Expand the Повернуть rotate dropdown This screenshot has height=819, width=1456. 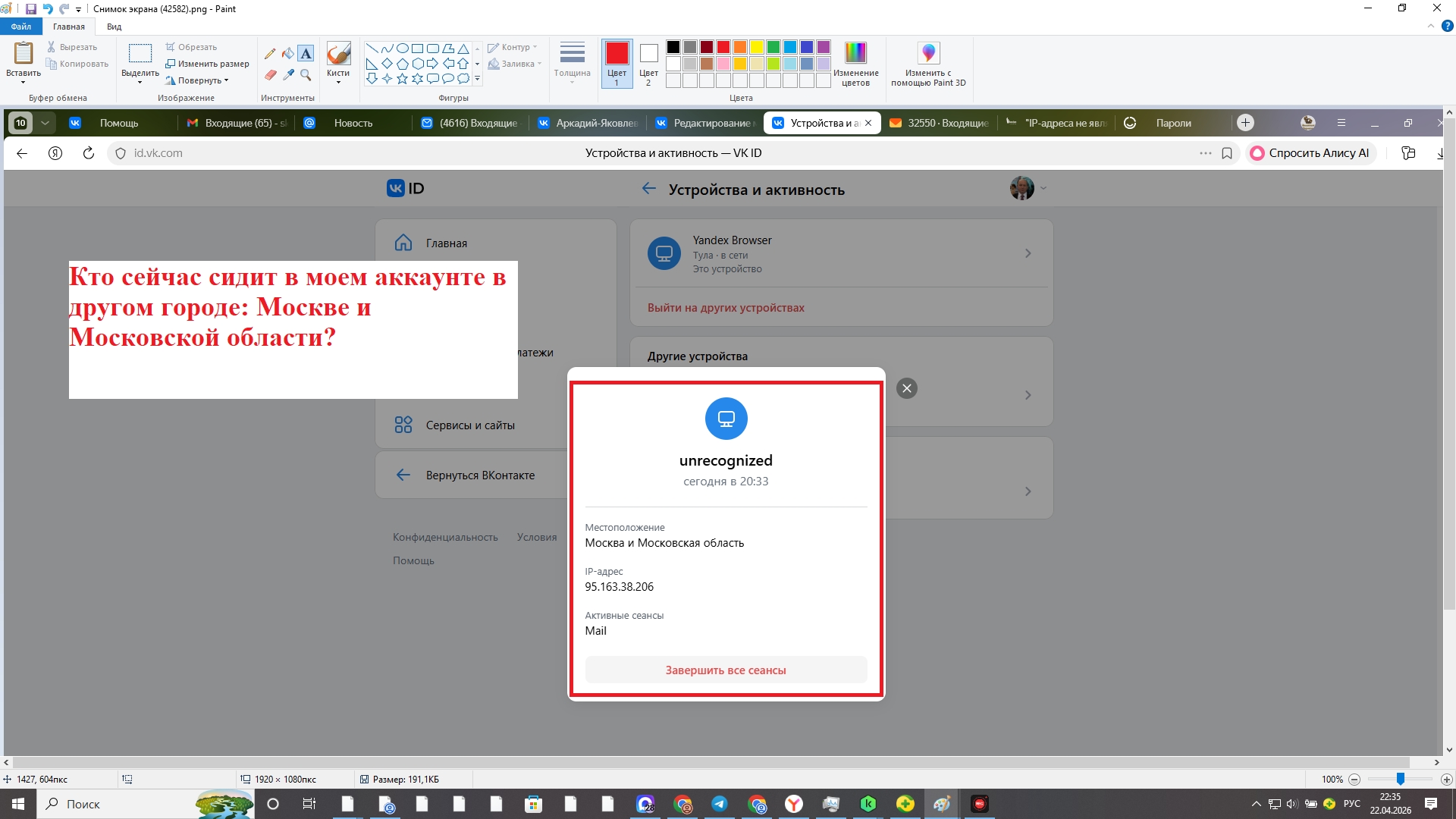[x=202, y=80]
